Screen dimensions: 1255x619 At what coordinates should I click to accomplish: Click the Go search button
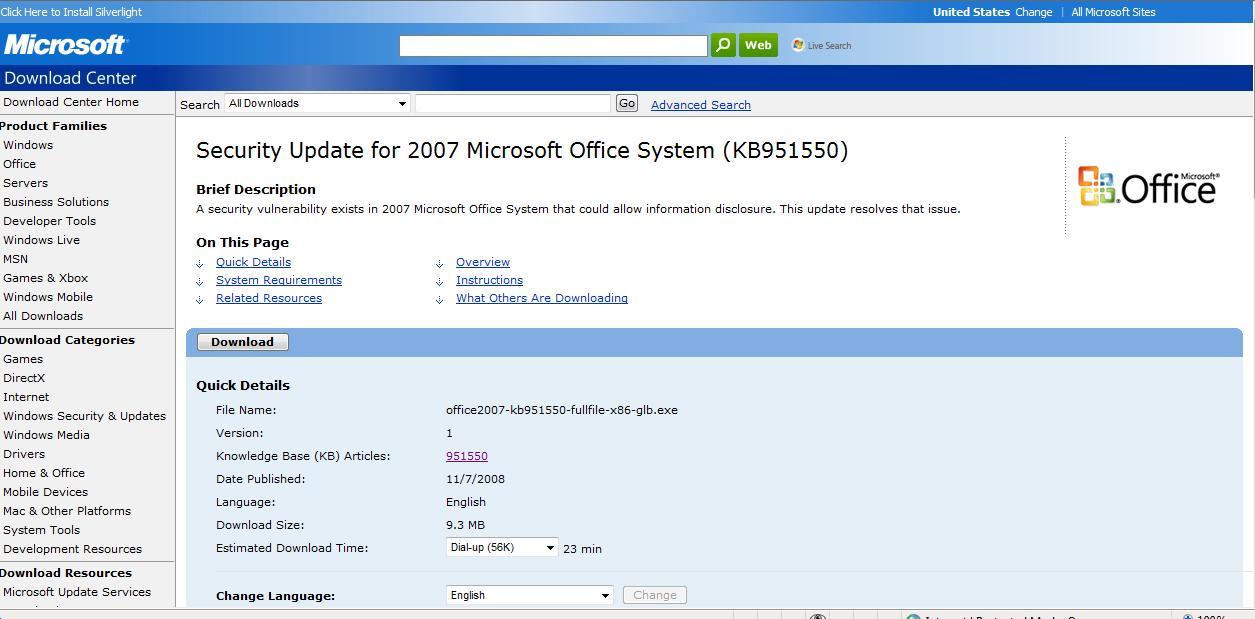click(x=627, y=103)
